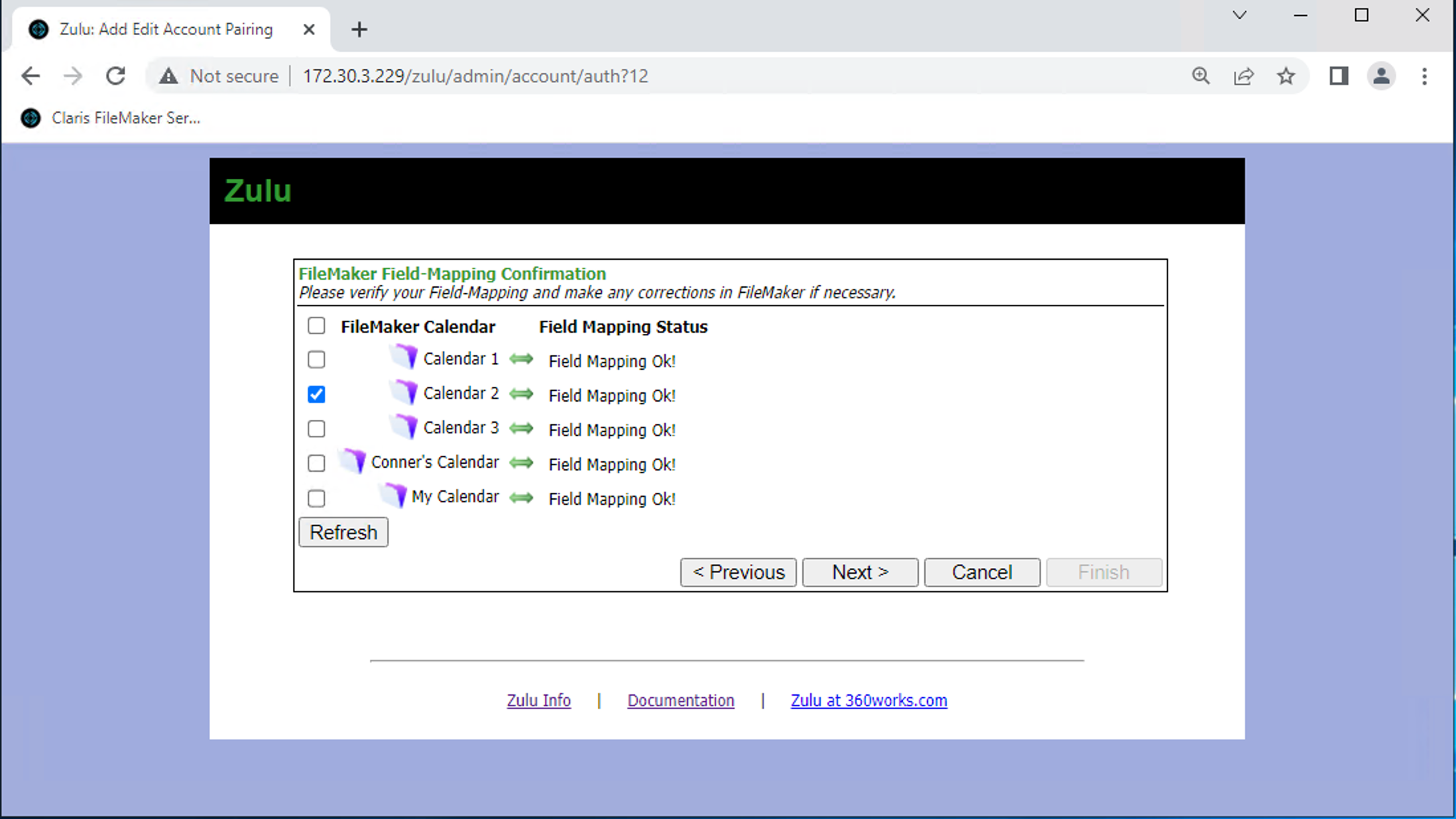Viewport: 1456px width, 819px height.
Task: Click Field Mapping Ok! status for My Calendar
Action: pyautogui.click(x=612, y=499)
